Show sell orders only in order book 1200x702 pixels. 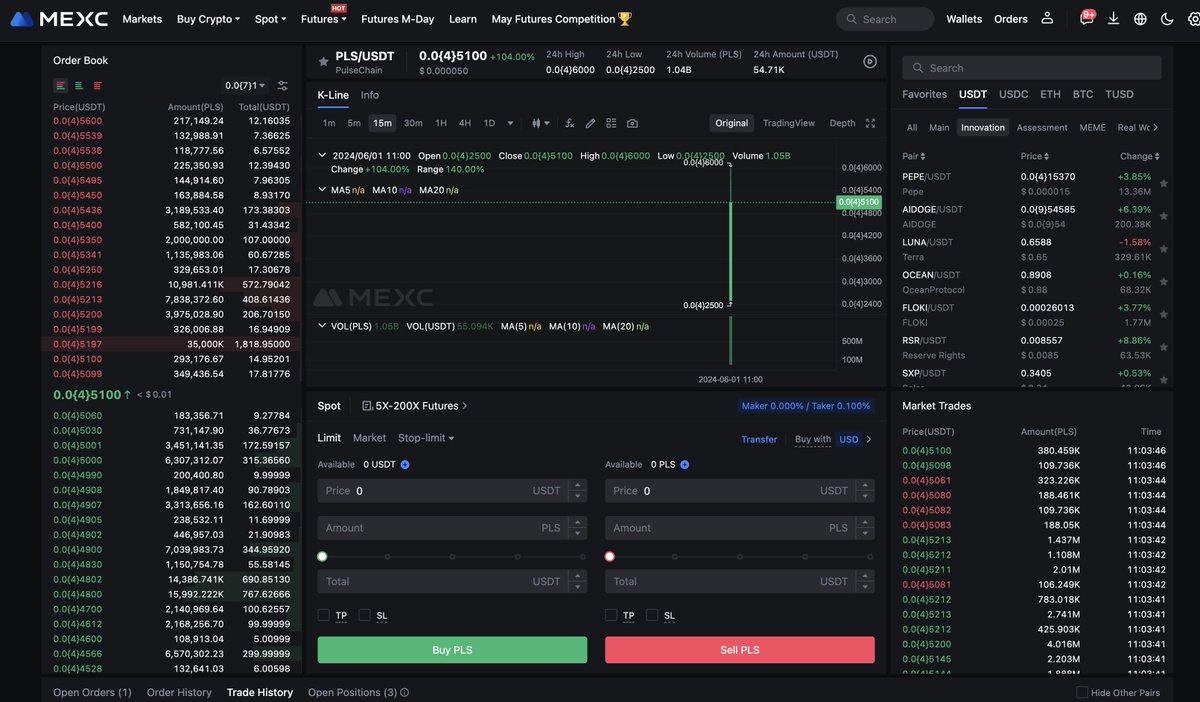pos(97,86)
